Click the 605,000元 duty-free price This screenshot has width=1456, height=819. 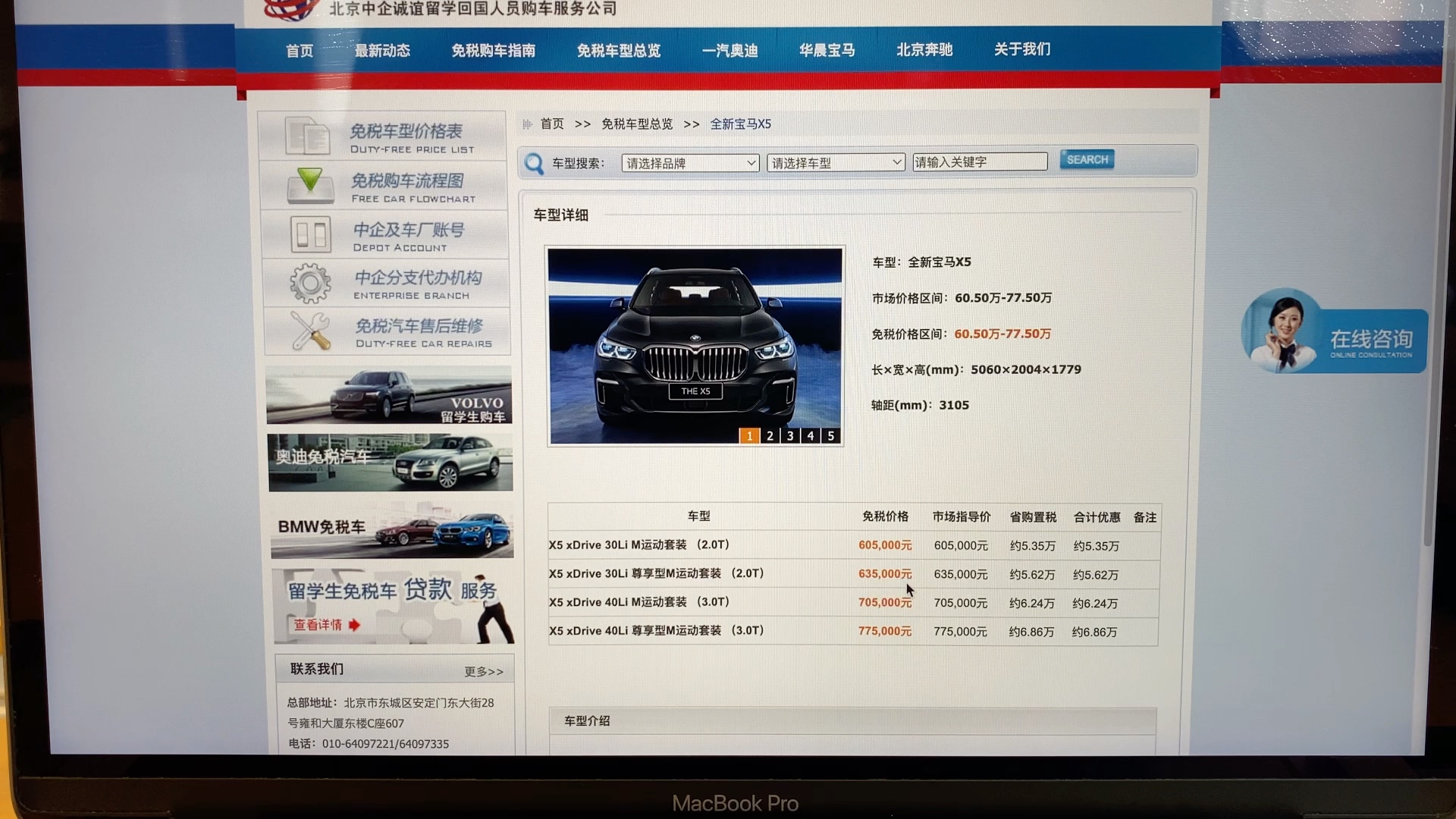coord(885,545)
